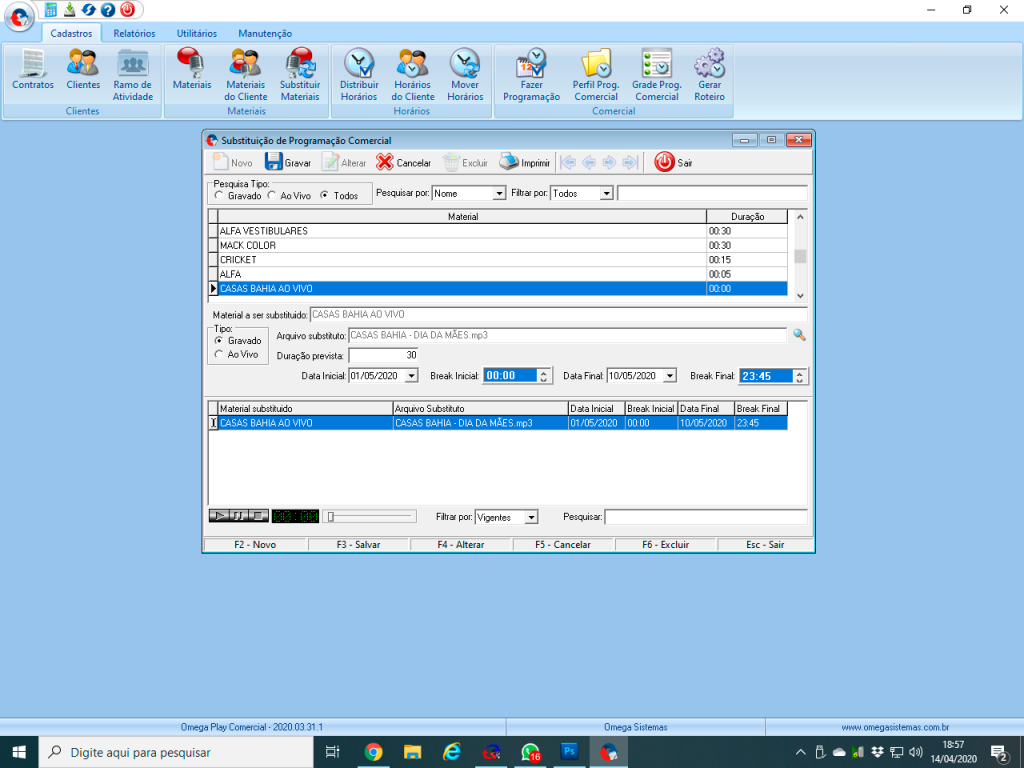Expand the Filtrar por Vigentes dropdown
The height and width of the screenshot is (768, 1024).
click(x=531, y=517)
